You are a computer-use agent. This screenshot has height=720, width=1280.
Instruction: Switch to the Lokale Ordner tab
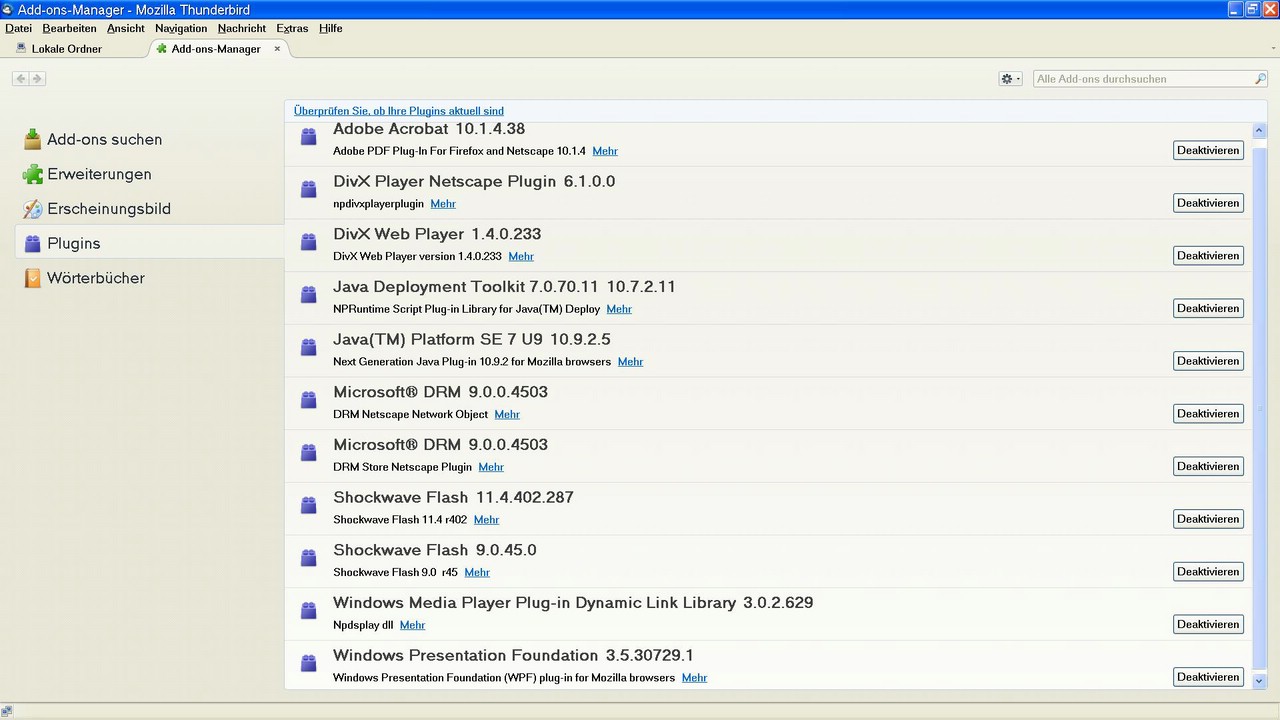(x=66, y=48)
